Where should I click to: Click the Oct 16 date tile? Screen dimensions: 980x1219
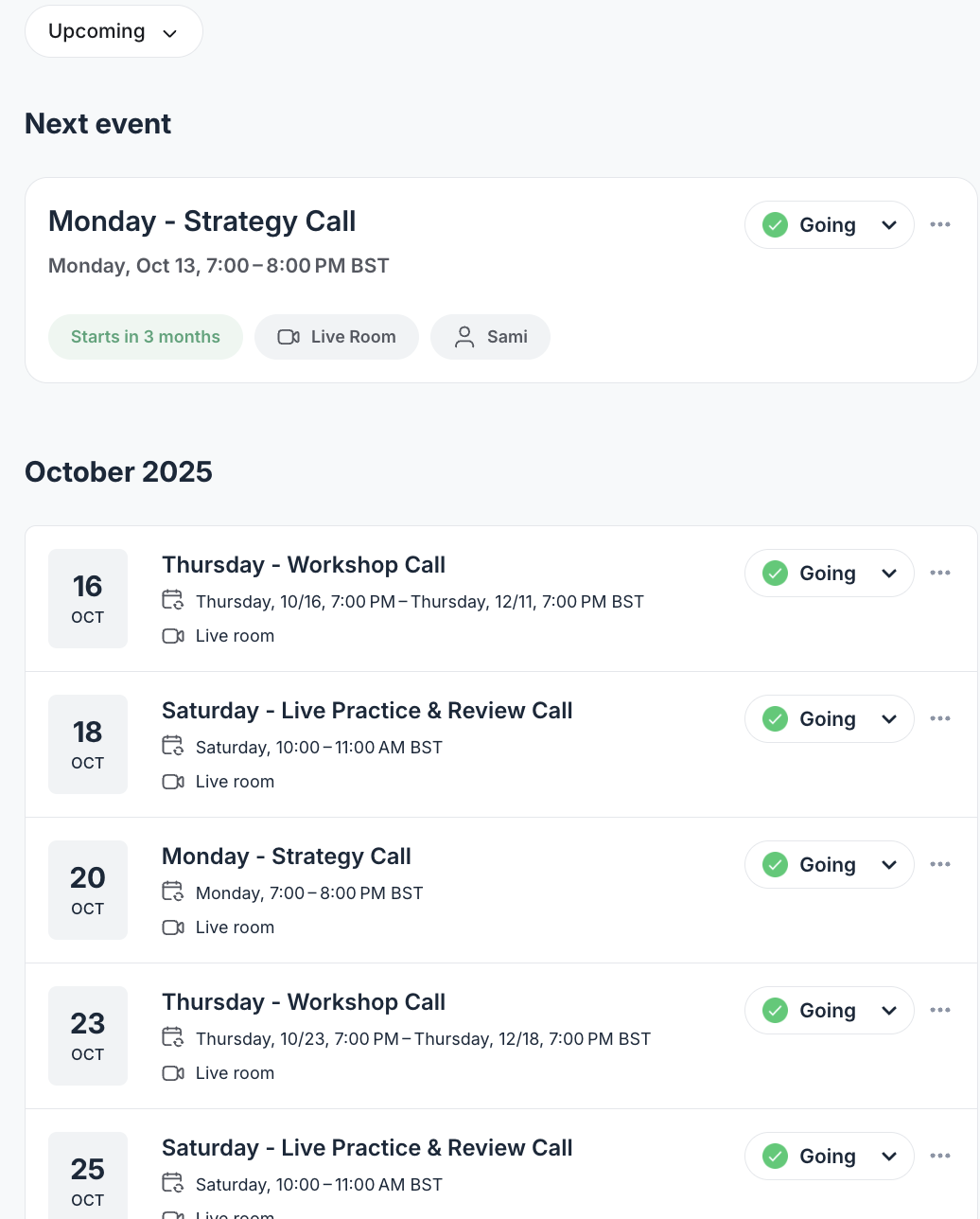[x=88, y=598]
